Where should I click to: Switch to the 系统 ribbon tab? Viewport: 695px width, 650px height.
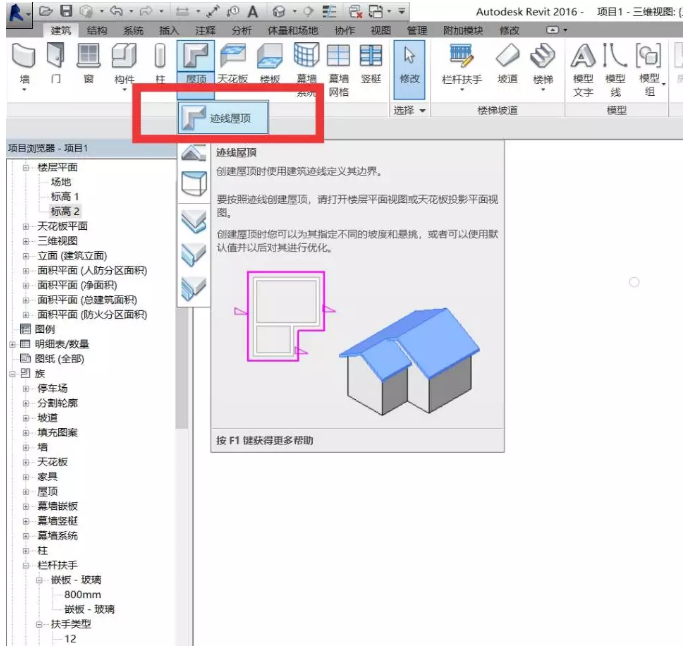pos(133,30)
